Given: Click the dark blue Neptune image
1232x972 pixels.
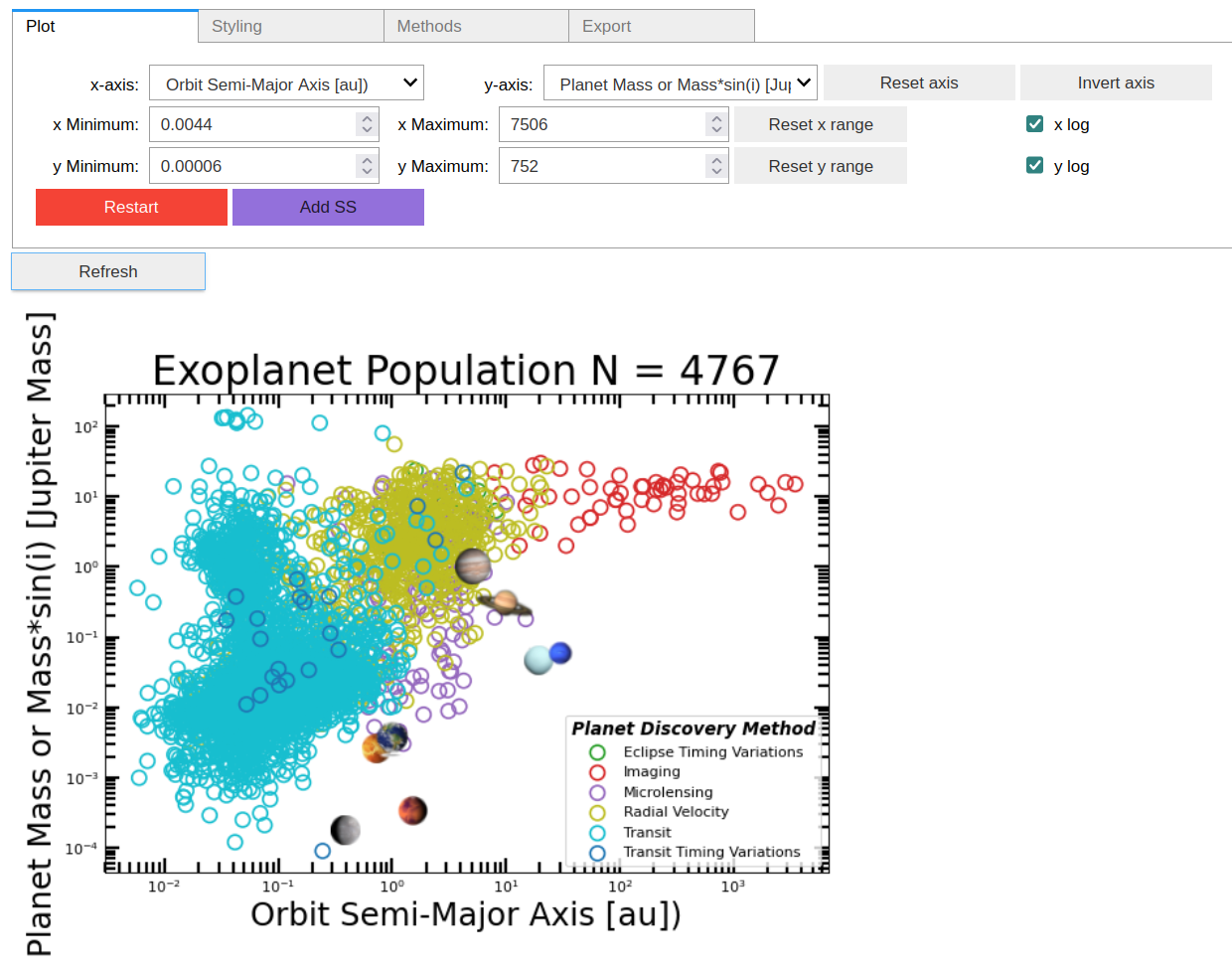Looking at the screenshot, I should click(560, 652).
